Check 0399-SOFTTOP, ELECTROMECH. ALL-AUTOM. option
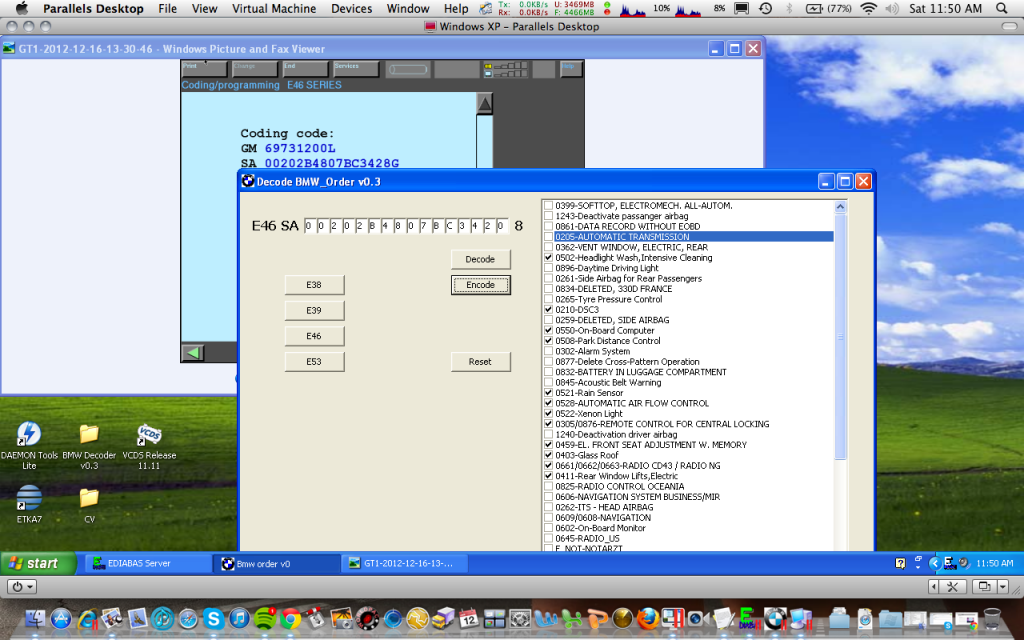 coord(549,206)
